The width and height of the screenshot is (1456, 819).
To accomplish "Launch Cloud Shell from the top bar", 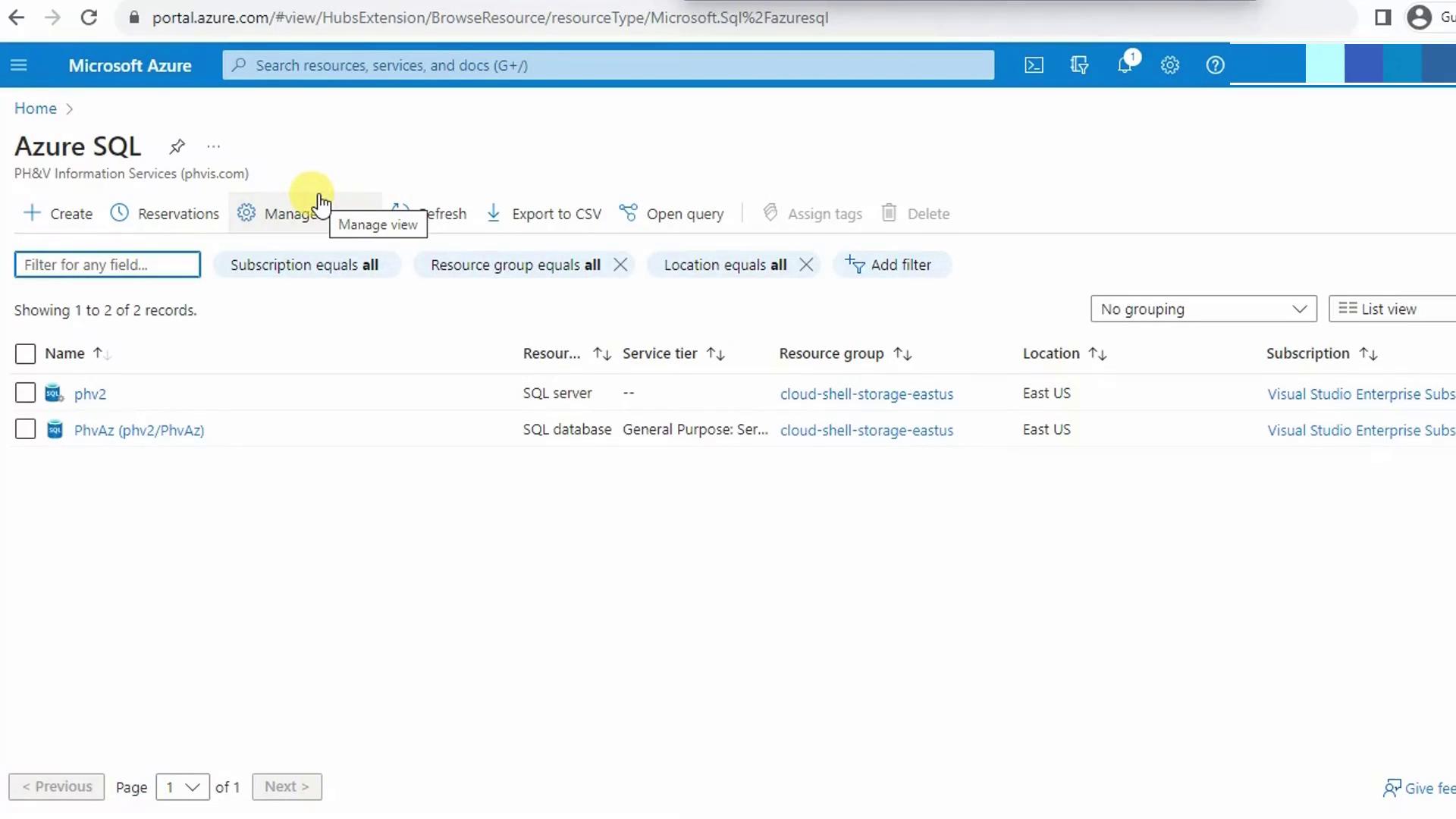I will (1034, 65).
